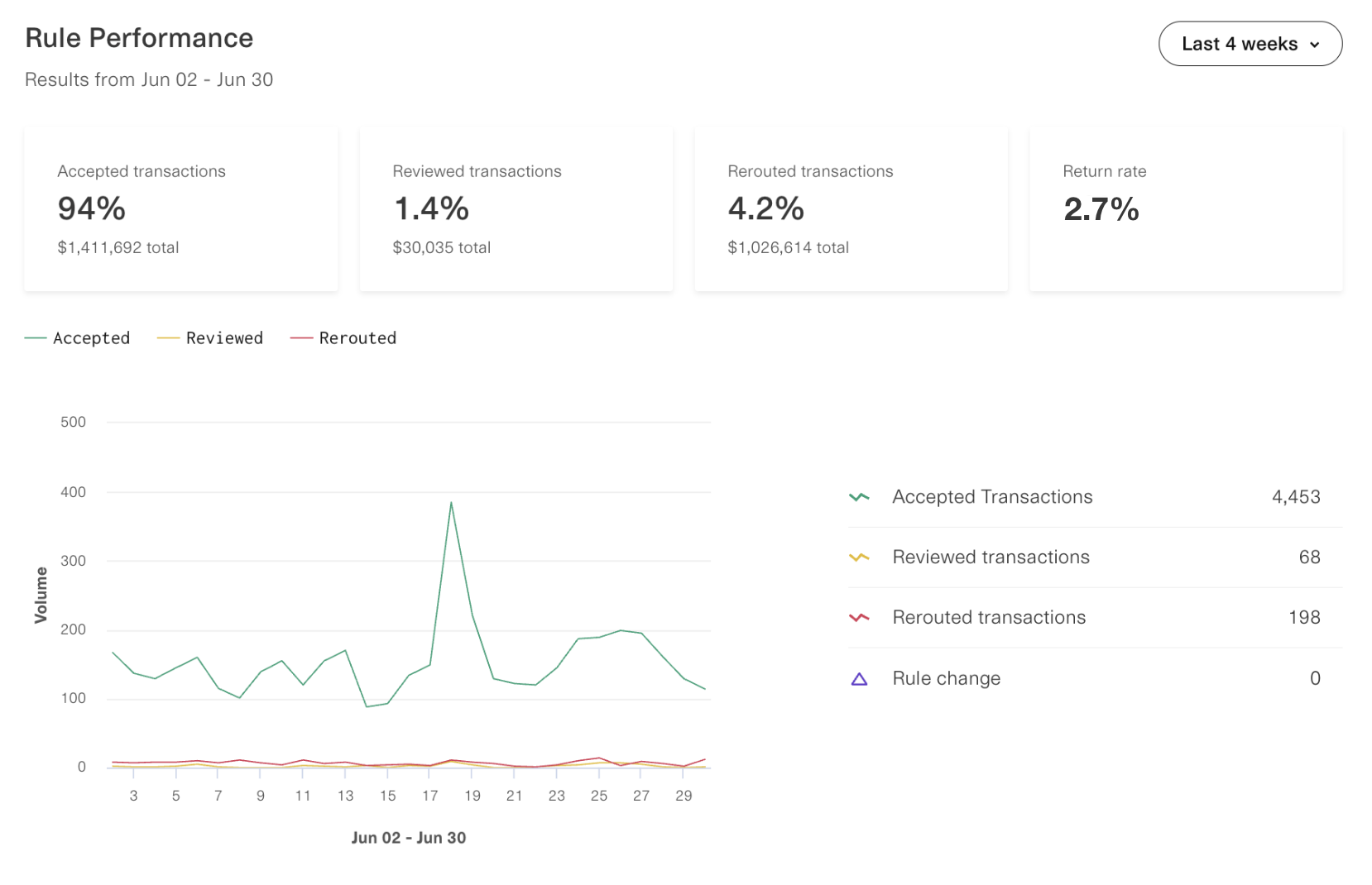The height and width of the screenshot is (885, 1372).
Task: Click the purple Rule change triangle icon
Action: 859,679
